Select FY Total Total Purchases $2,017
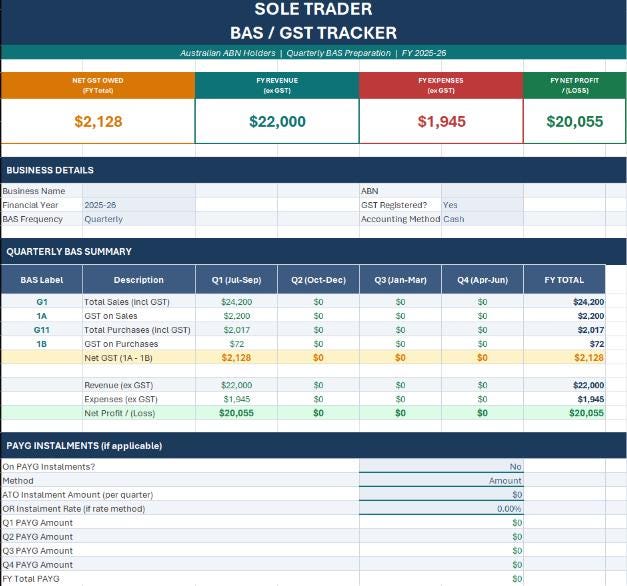Viewport: 627px width, 586px height. (591, 330)
